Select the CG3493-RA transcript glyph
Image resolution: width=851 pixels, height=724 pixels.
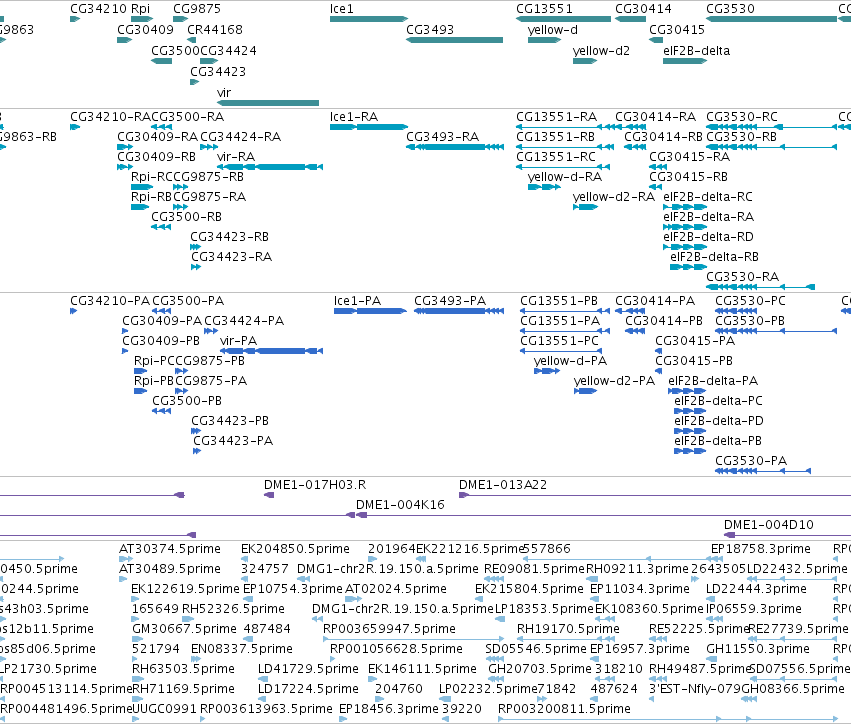[x=455, y=147]
